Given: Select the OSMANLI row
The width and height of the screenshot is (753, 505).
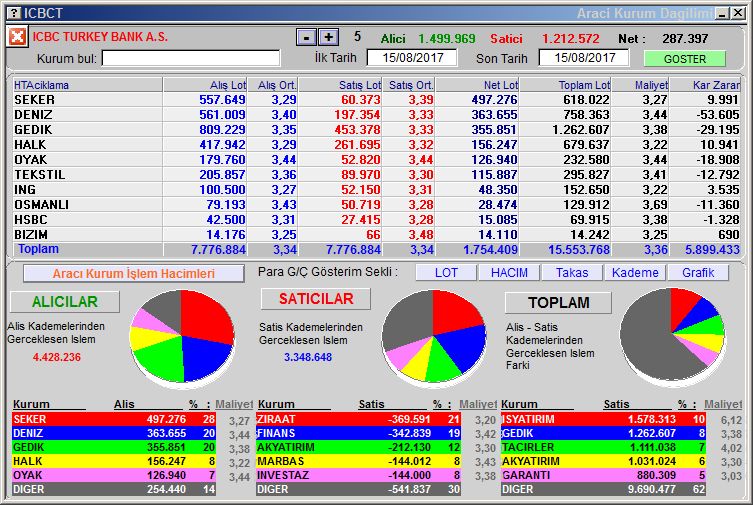Looking at the screenshot, I should coord(376,204).
